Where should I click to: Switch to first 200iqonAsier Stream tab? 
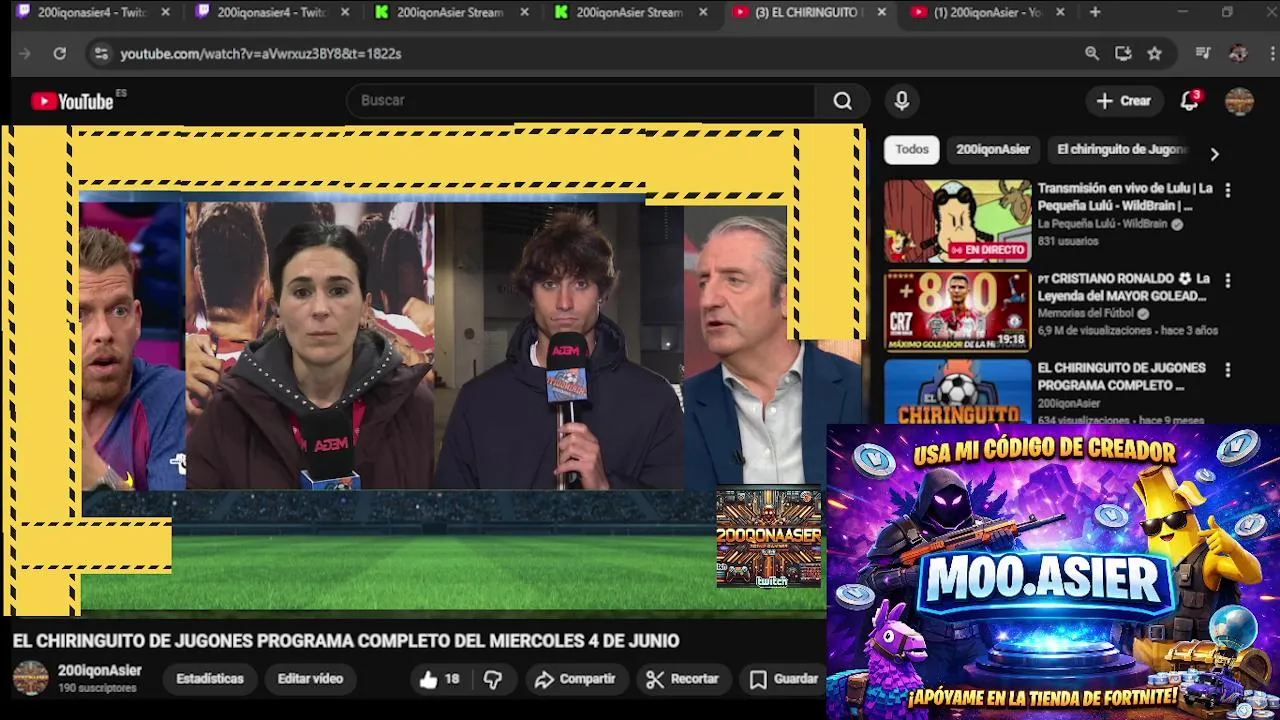(x=452, y=13)
